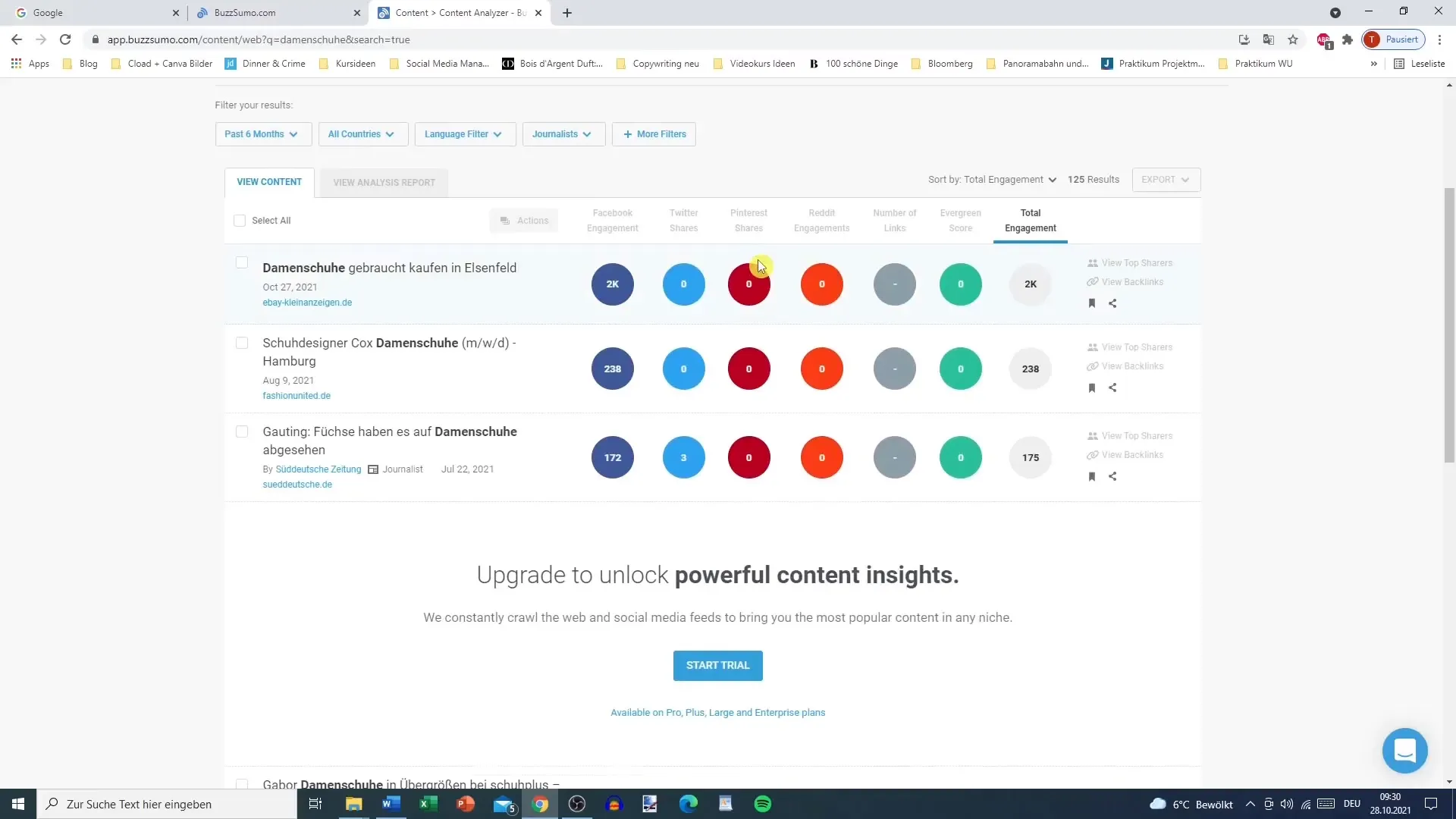Click the bookmark icon for first result

click(x=1091, y=303)
